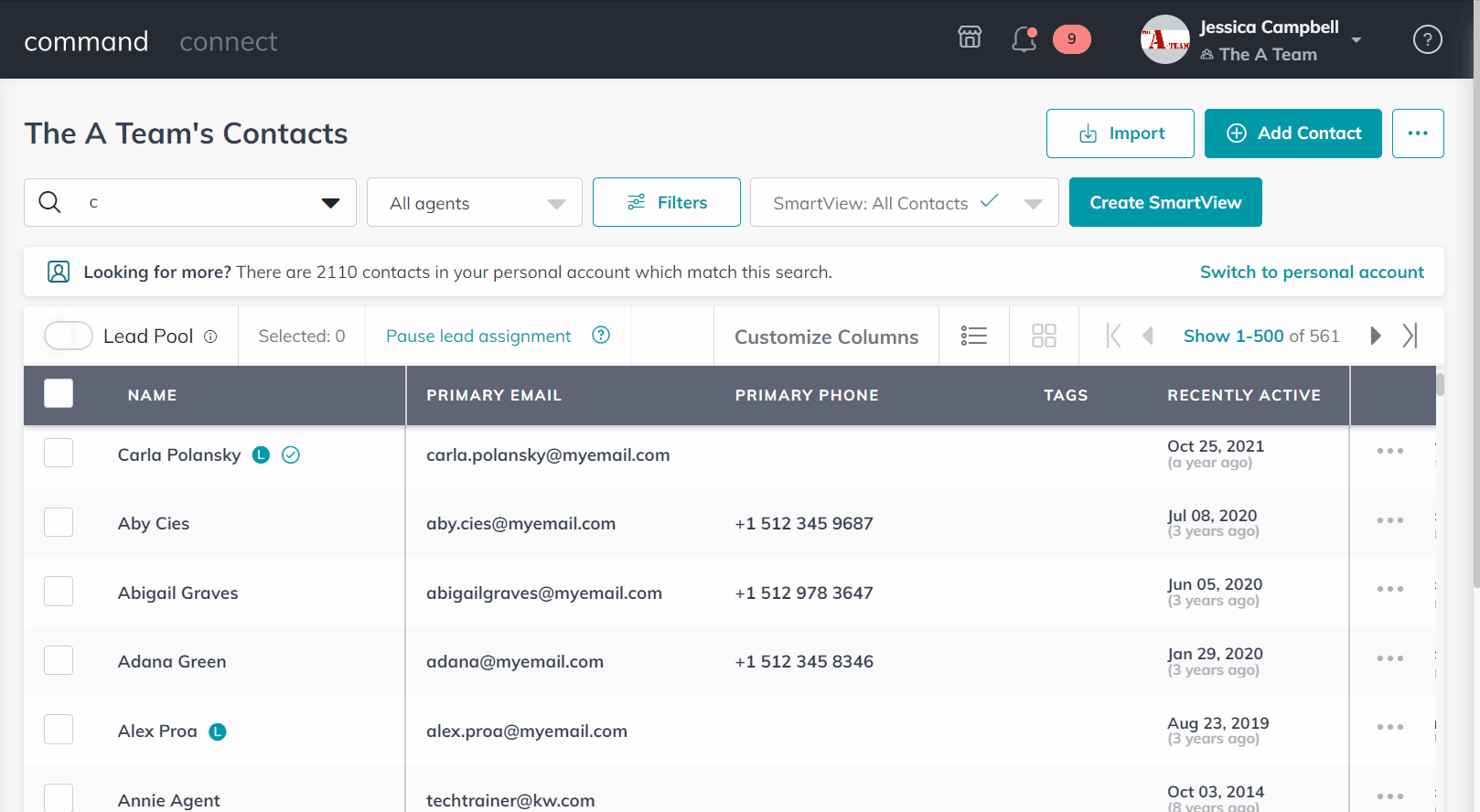
Task: Click the Lead Pool info icon
Action: [x=210, y=337]
